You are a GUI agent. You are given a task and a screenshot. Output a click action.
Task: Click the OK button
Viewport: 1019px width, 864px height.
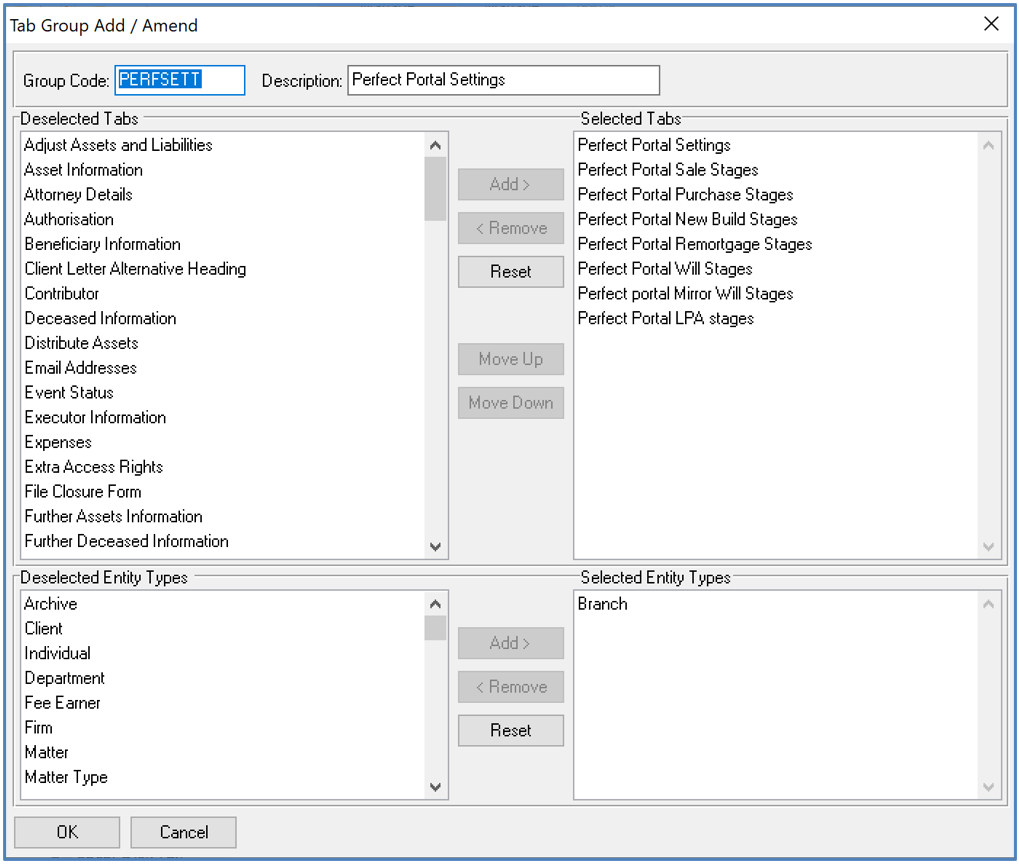(x=67, y=832)
